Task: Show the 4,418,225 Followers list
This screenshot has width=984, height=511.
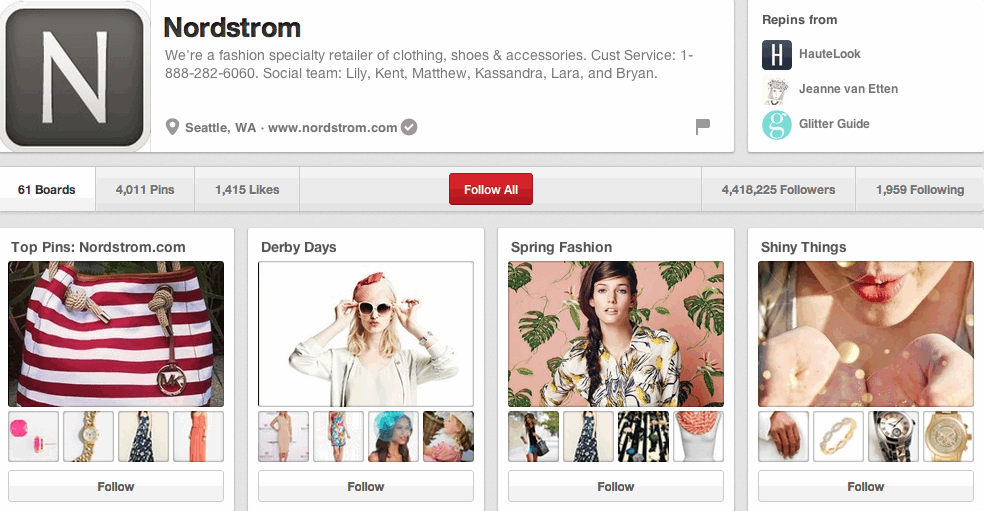Action: pyautogui.click(x=778, y=189)
